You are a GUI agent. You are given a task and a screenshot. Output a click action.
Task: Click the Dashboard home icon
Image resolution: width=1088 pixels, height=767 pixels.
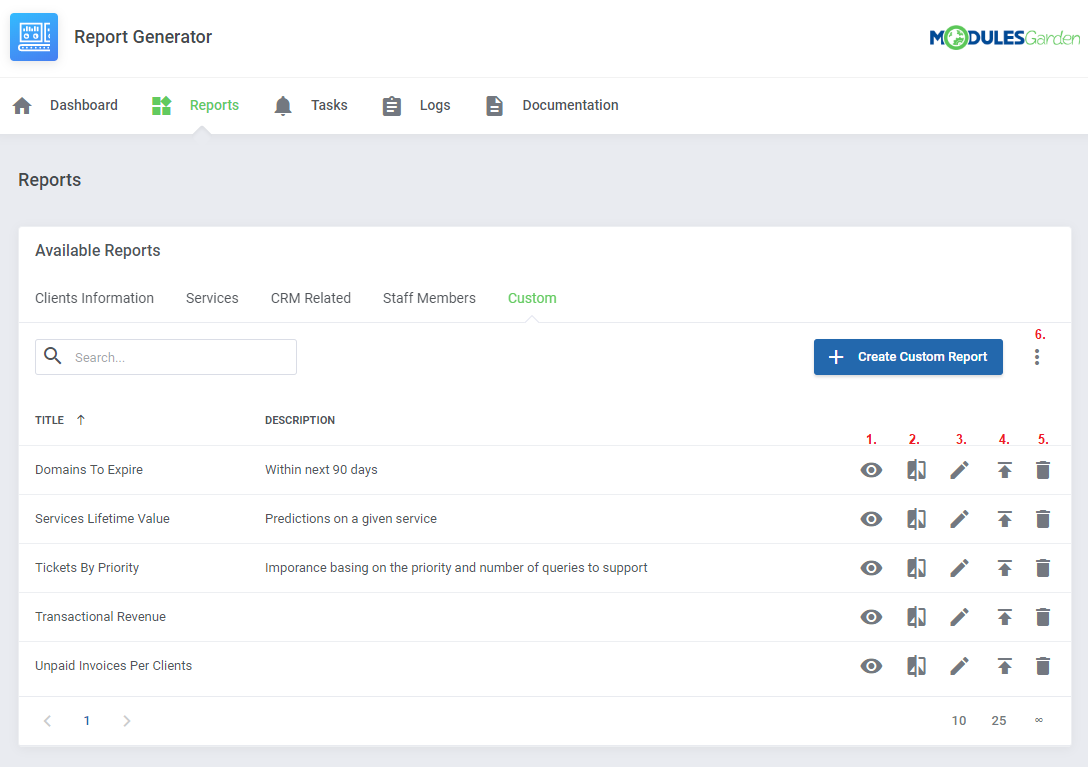click(x=22, y=106)
